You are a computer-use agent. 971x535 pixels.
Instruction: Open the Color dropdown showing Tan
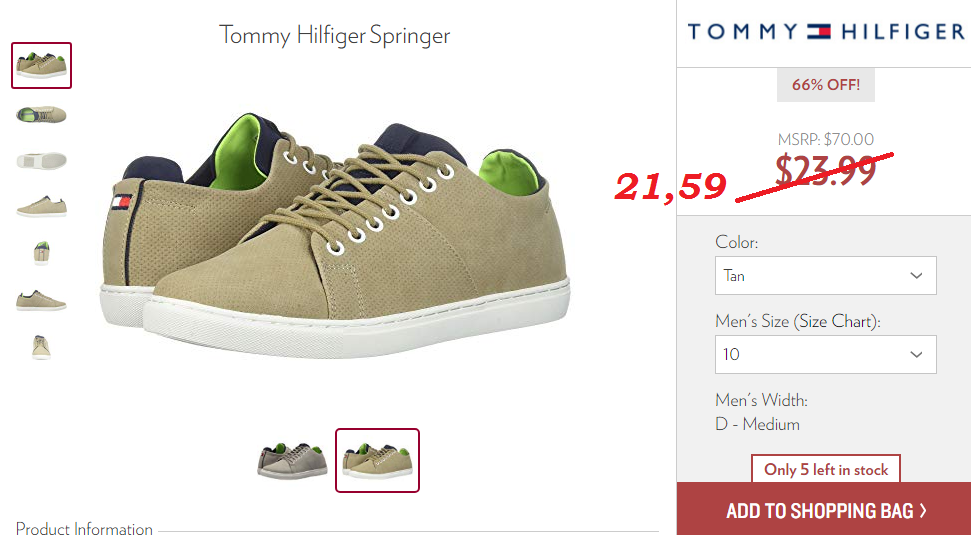click(x=825, y=276)
